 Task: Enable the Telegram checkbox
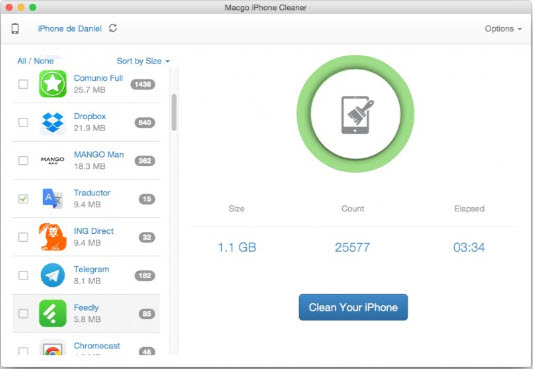(x=23, y=275)
